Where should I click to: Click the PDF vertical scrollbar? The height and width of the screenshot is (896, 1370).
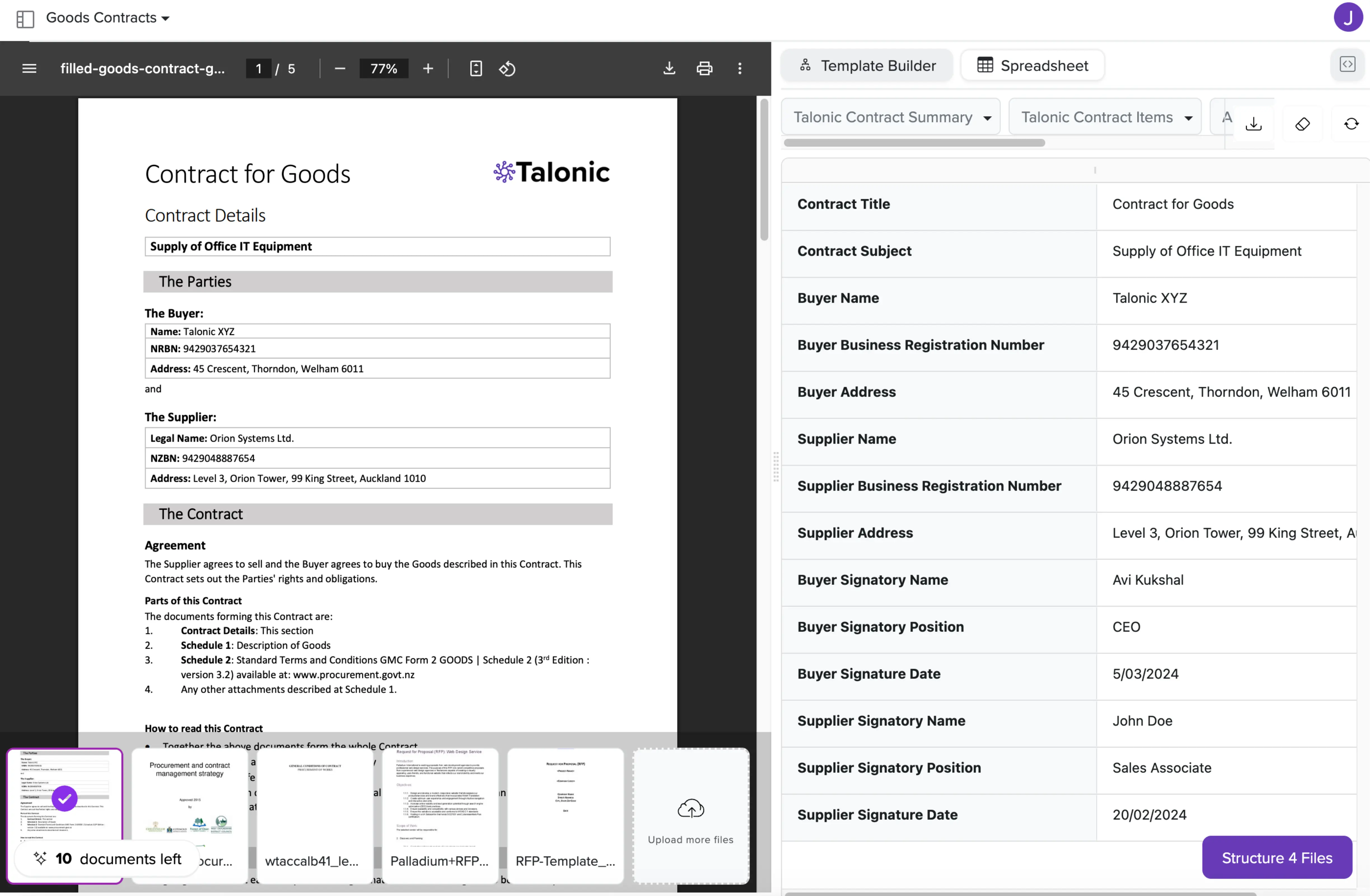[764, 170]
